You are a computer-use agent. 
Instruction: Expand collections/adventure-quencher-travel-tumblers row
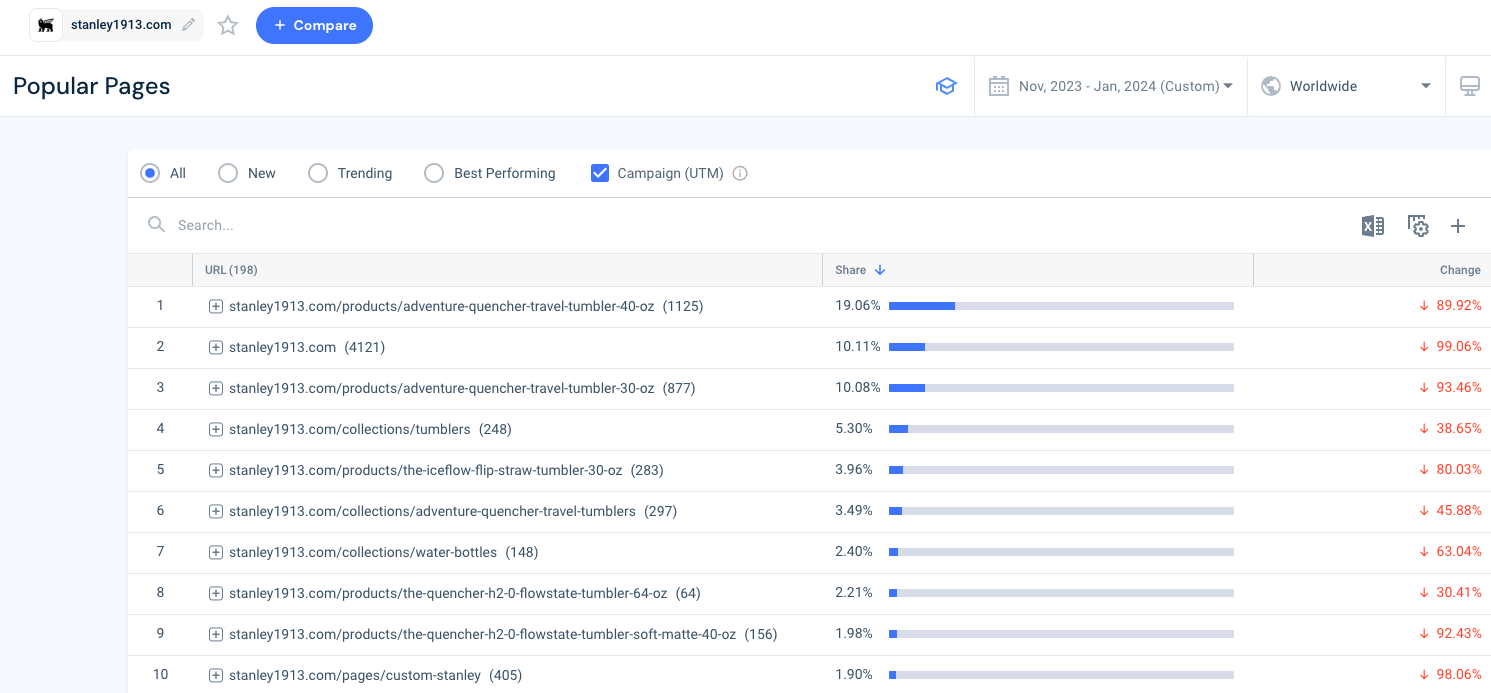pos(215,512)
